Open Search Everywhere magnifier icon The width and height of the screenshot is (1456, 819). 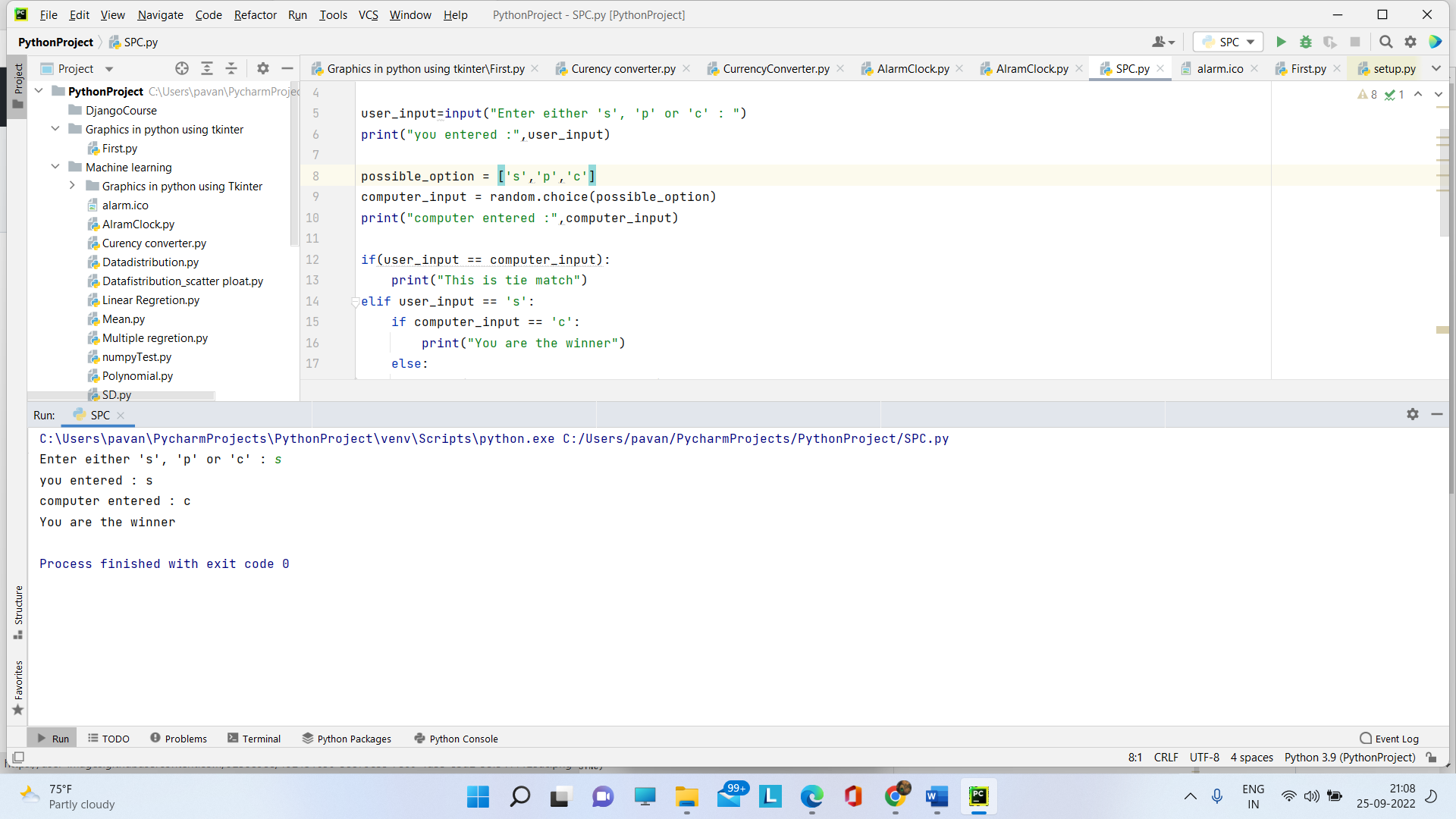(x=1385, y=42)
